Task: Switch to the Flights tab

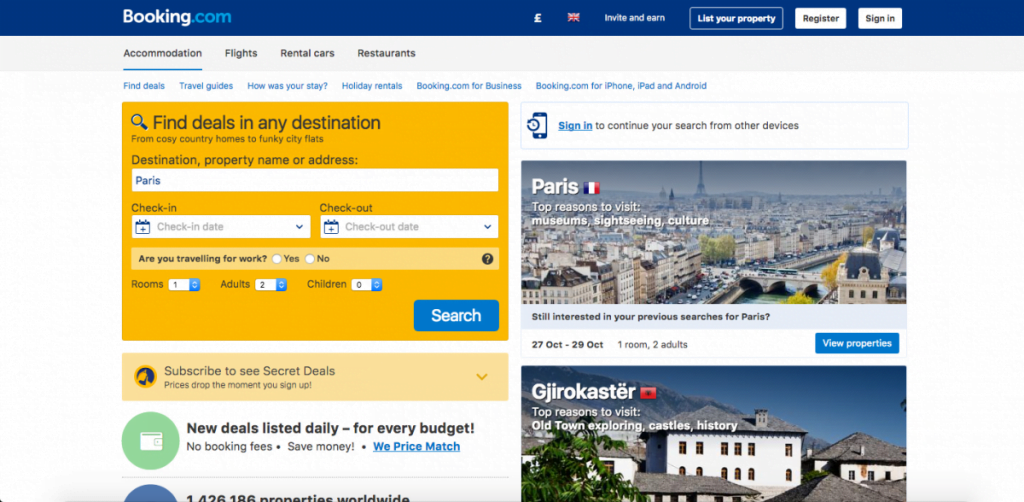Action: pos(241,53)
